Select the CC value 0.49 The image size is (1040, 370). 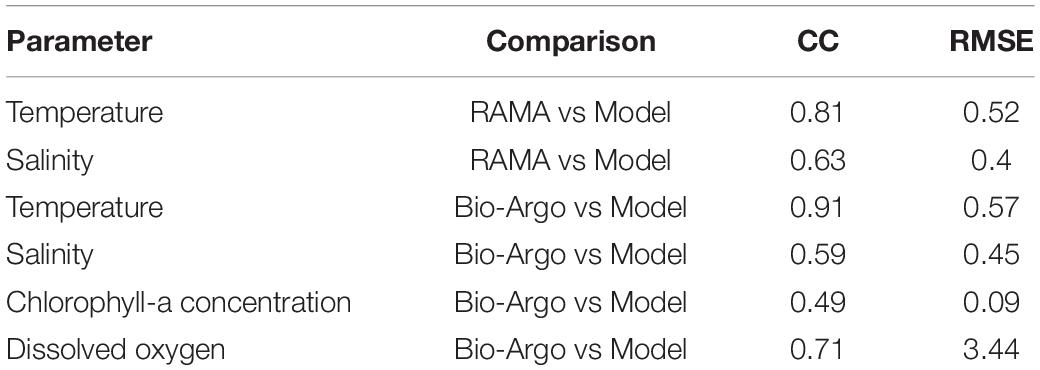coord(817,302)
